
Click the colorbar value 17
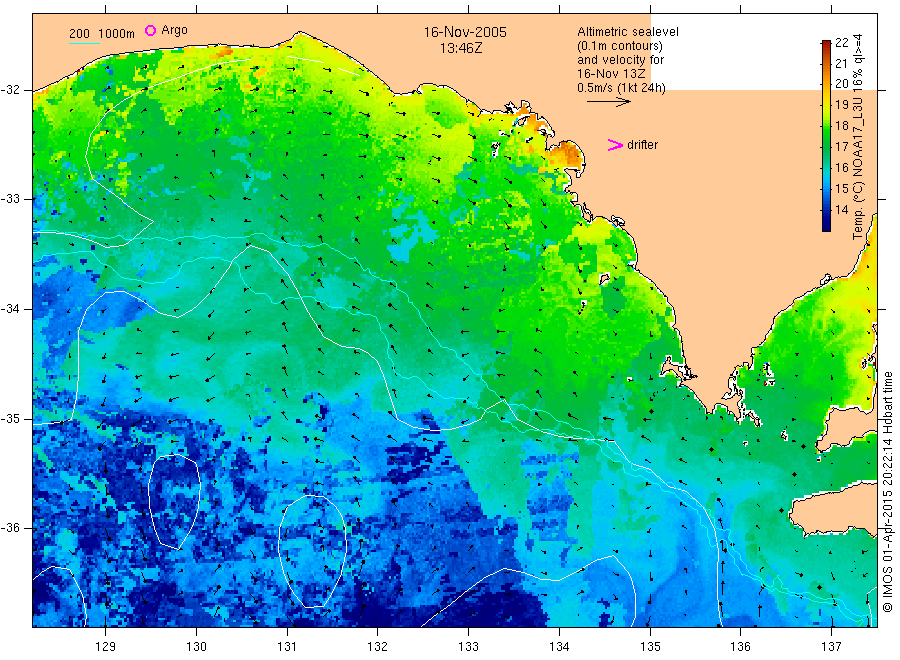tap(841, 146)
